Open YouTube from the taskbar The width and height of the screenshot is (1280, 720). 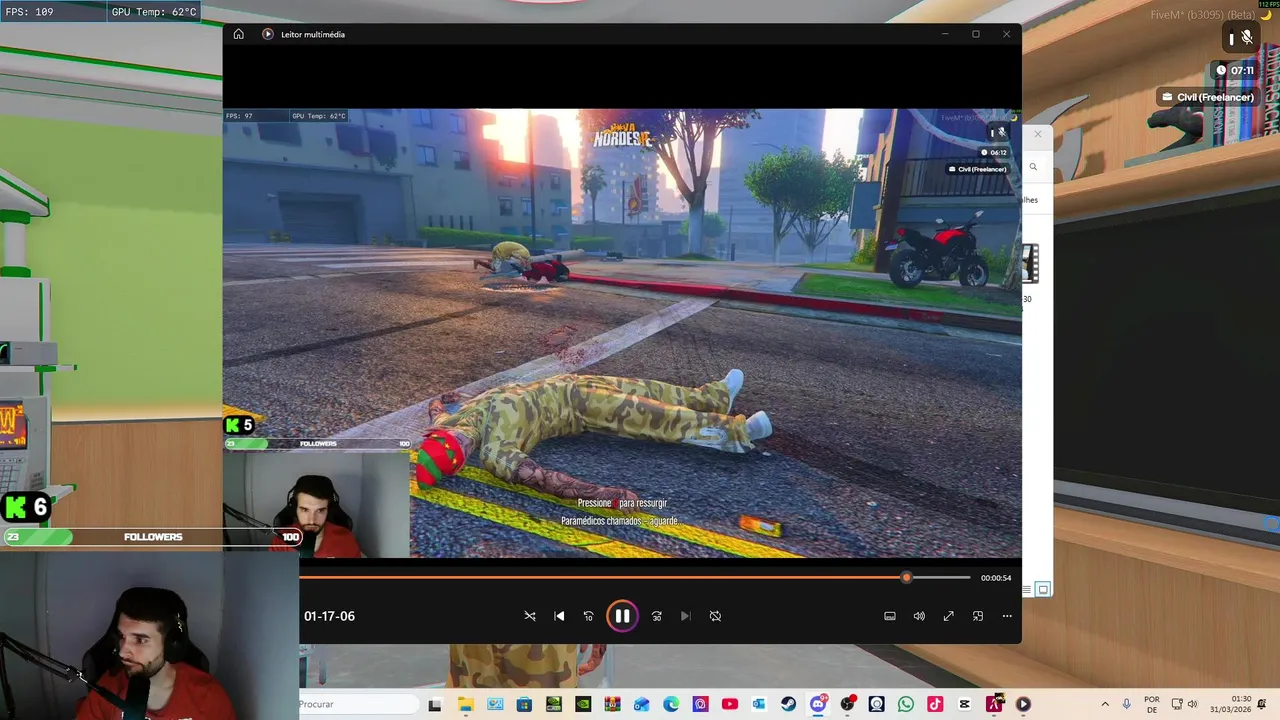(730, 704)
